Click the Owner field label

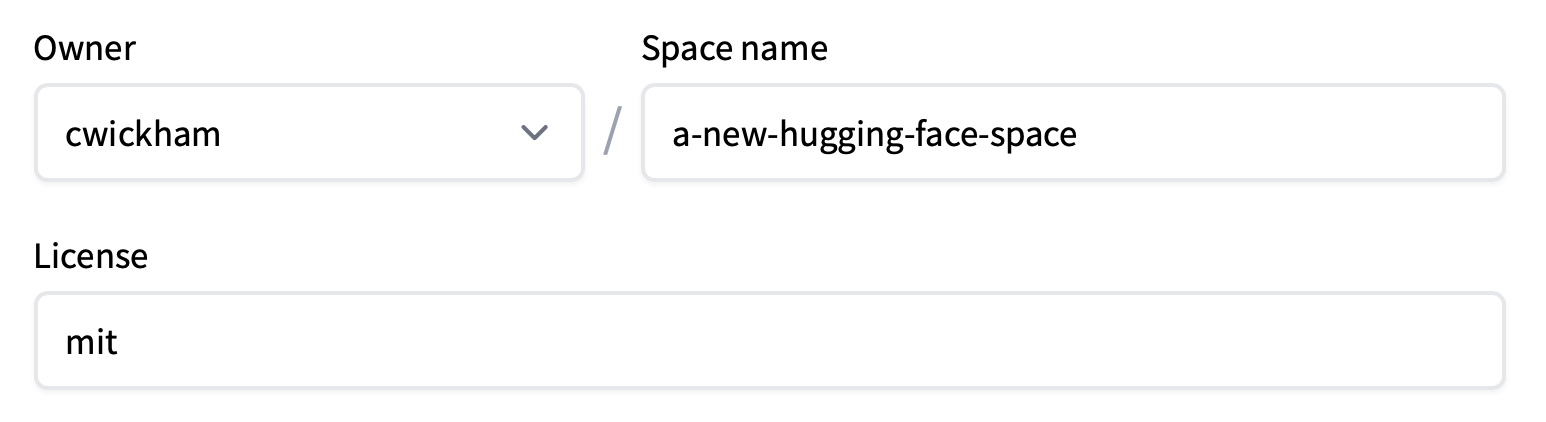pos(85,48)
